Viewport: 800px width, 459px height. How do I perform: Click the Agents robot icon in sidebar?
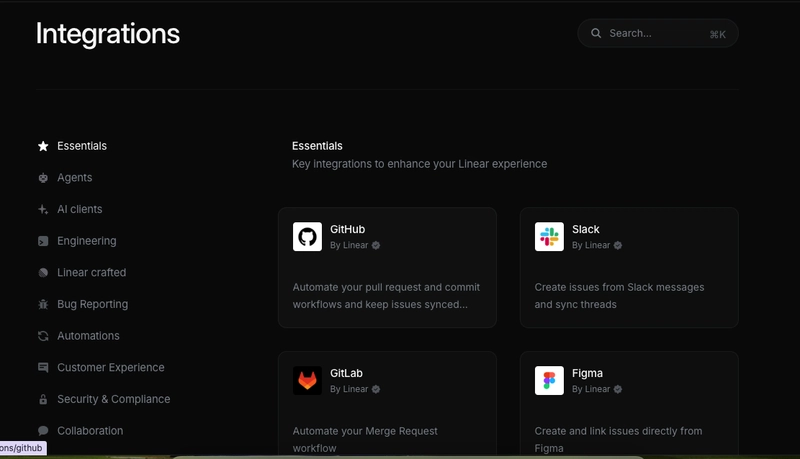pyautogui.click(x=43, y=178)
